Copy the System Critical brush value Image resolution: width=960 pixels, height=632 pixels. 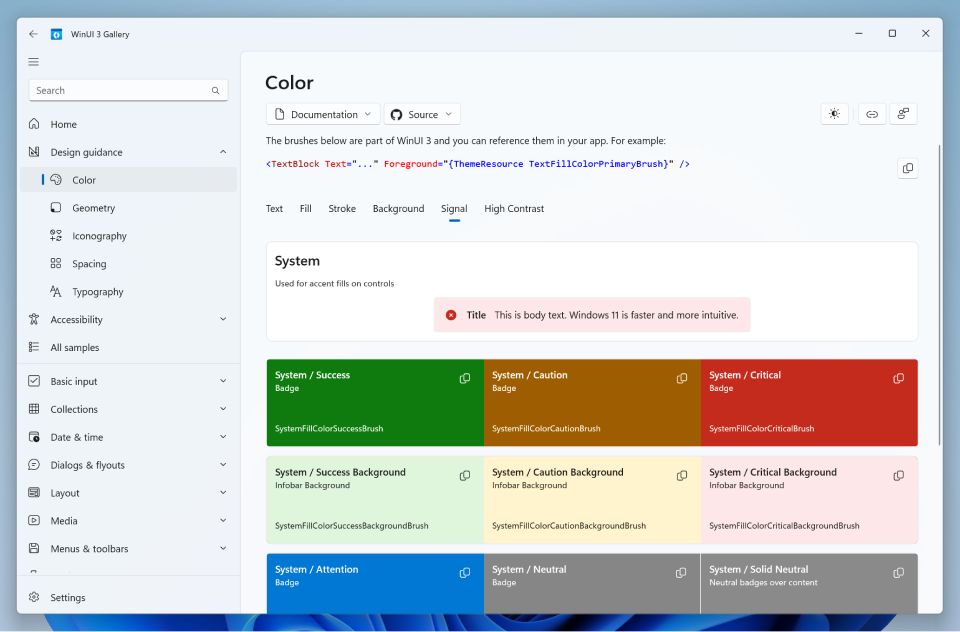tap(897, 378)
